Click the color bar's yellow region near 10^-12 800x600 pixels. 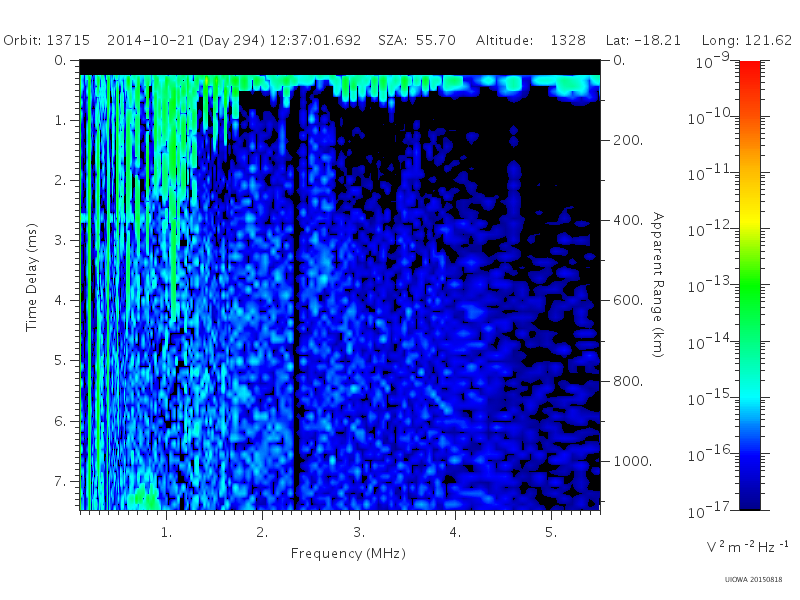(x=749, y=223)
